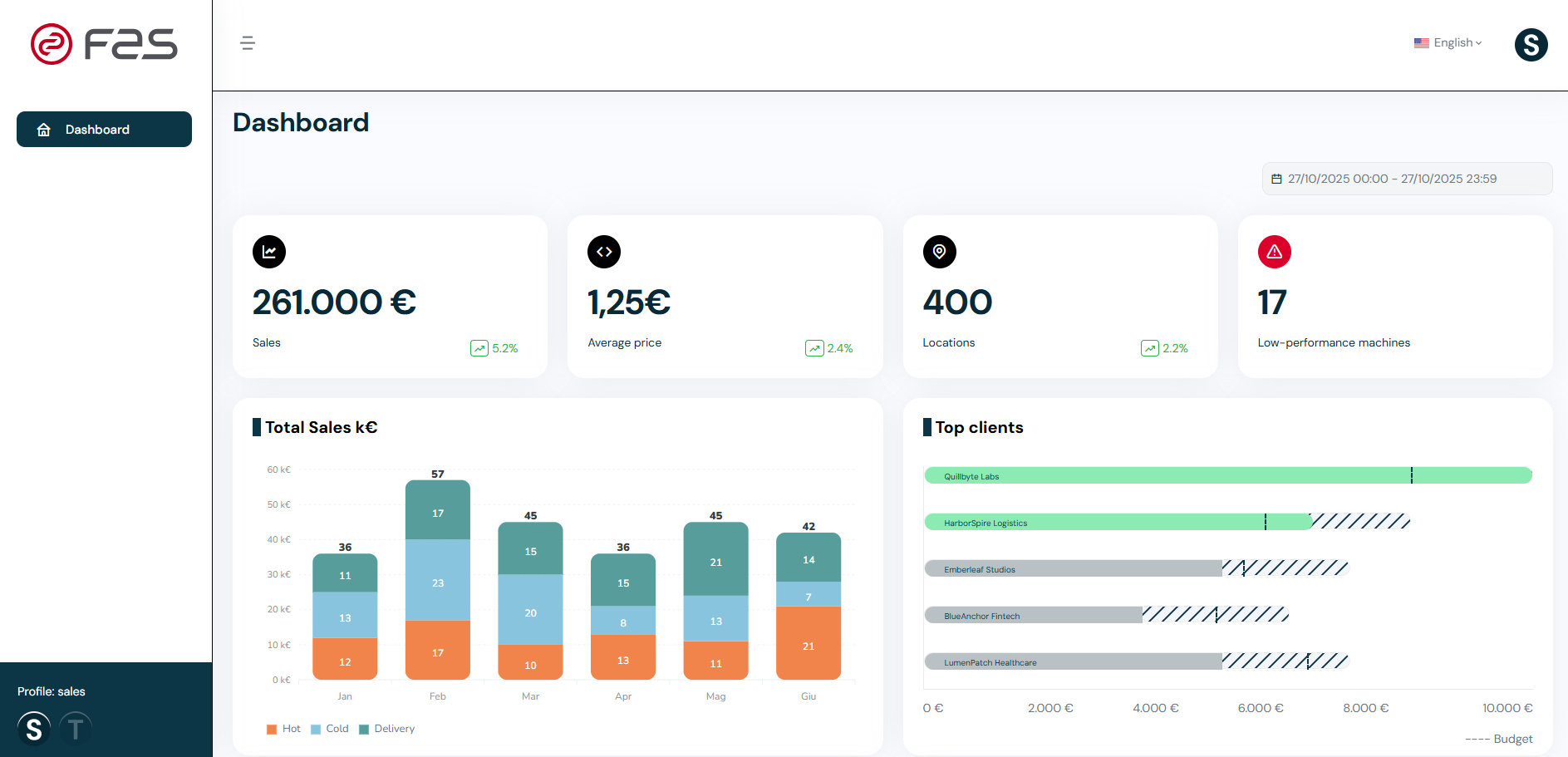Open the user avatar in the top bar

1531,45
